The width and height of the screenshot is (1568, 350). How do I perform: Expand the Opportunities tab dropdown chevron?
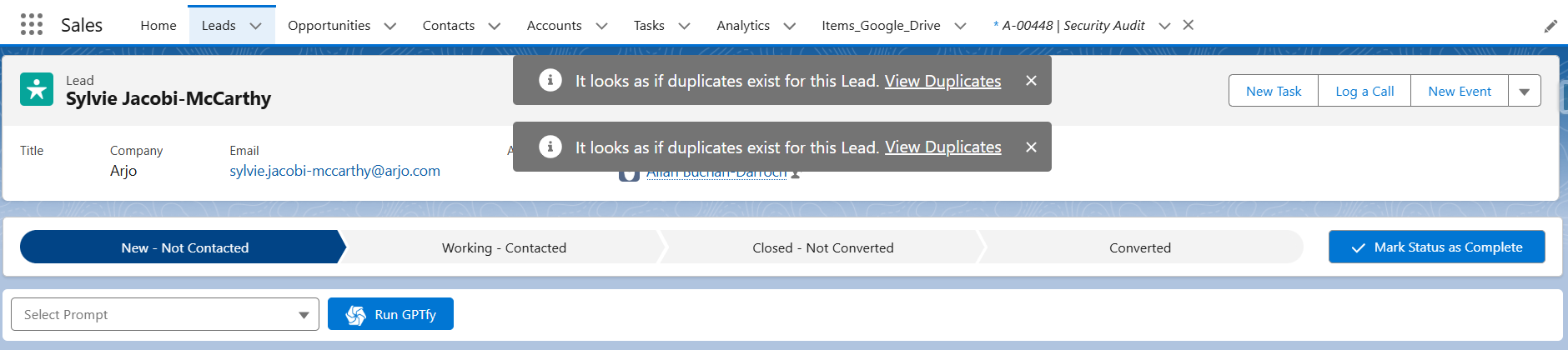[x=389, y=26]
